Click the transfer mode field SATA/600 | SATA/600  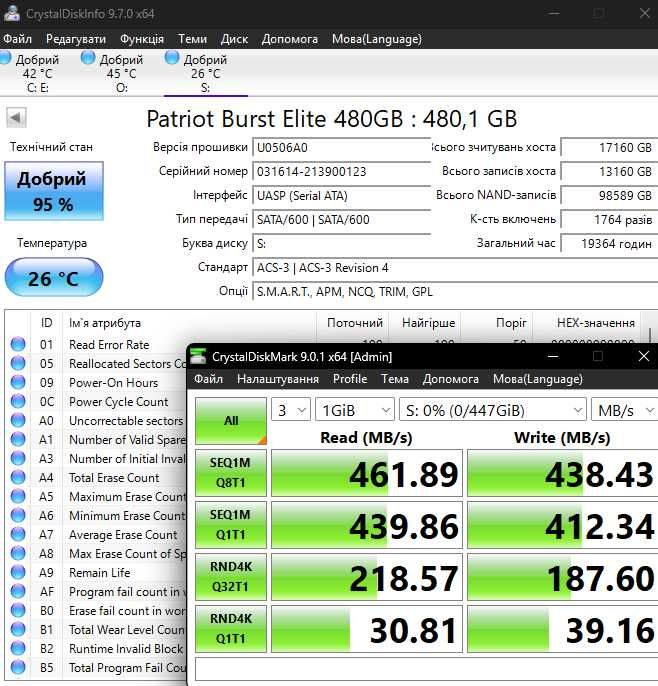click(x=341, y=220)
